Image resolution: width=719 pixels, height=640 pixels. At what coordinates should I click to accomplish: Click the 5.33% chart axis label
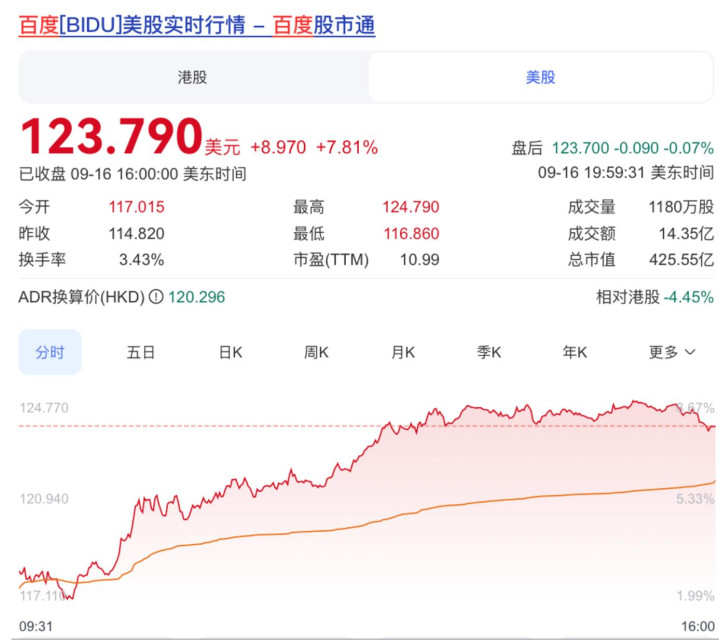point(695,498)
